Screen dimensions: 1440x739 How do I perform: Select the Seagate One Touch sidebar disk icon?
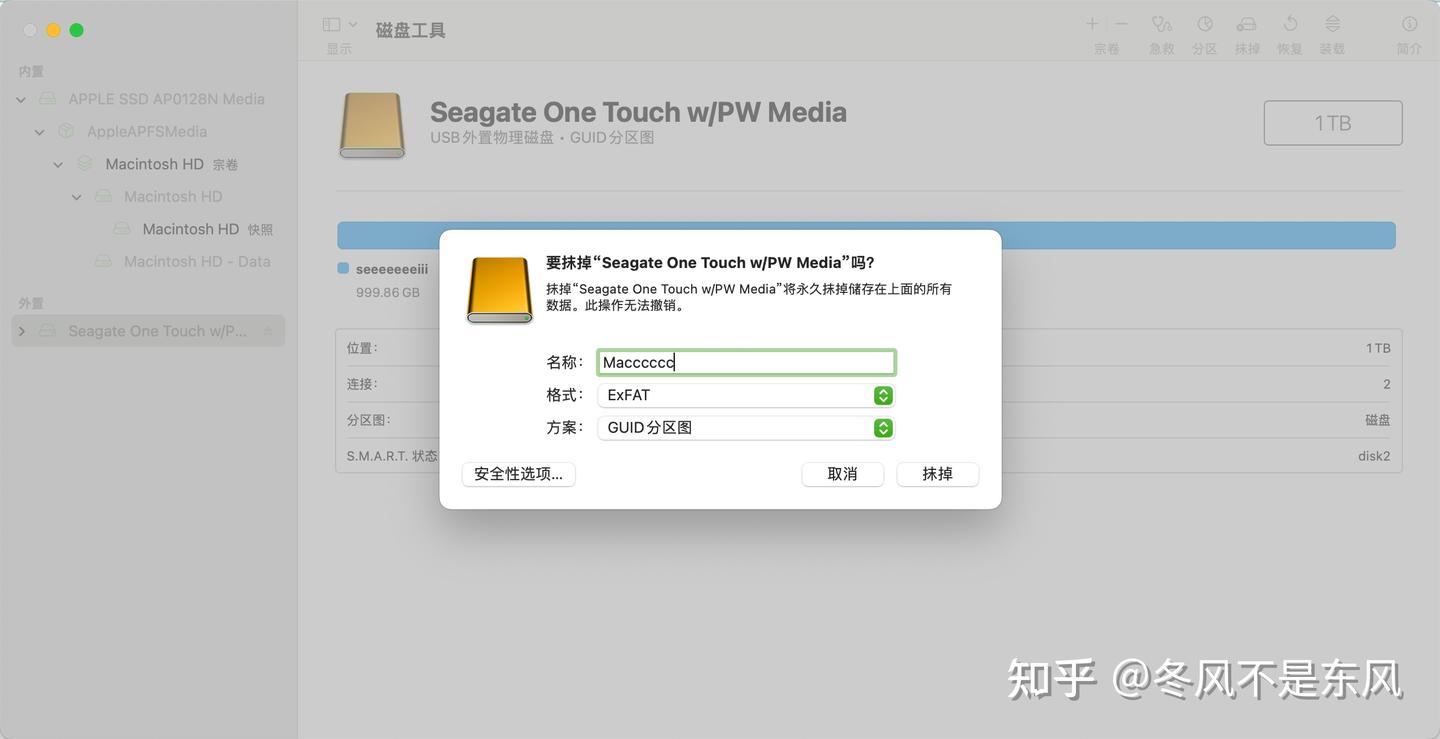[48, 331]
